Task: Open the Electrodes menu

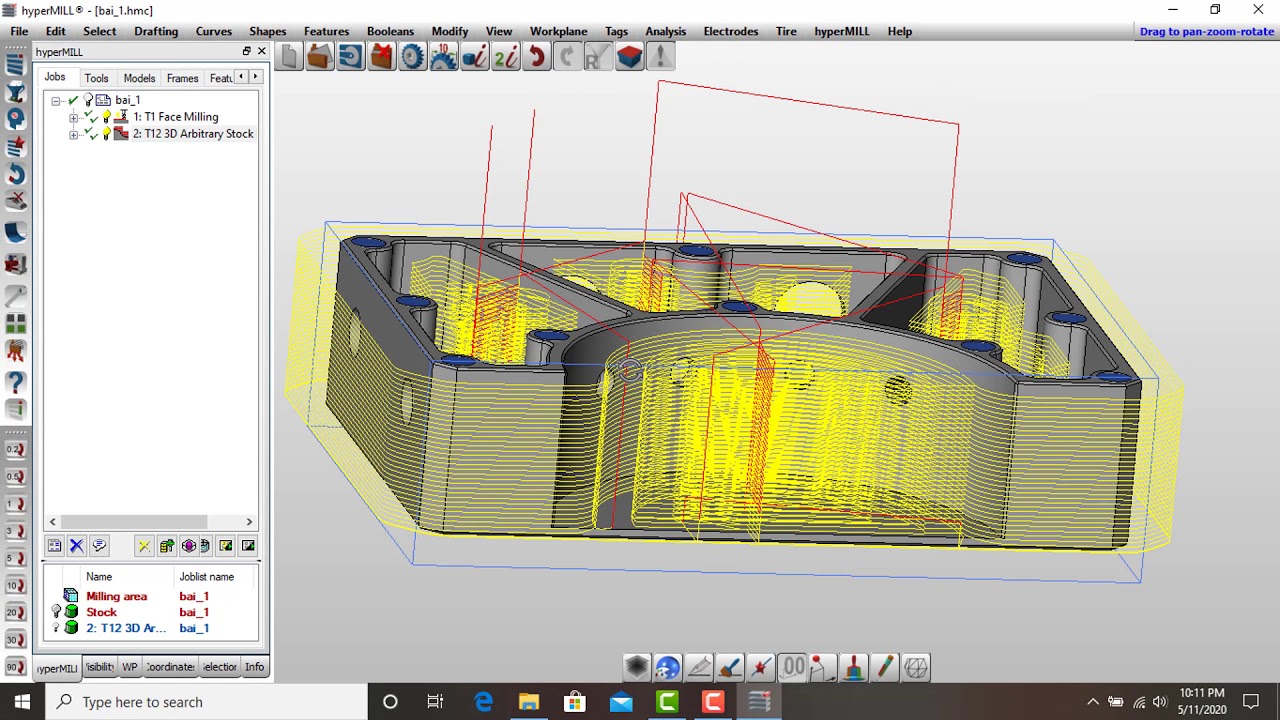Action: coord(730,31)
